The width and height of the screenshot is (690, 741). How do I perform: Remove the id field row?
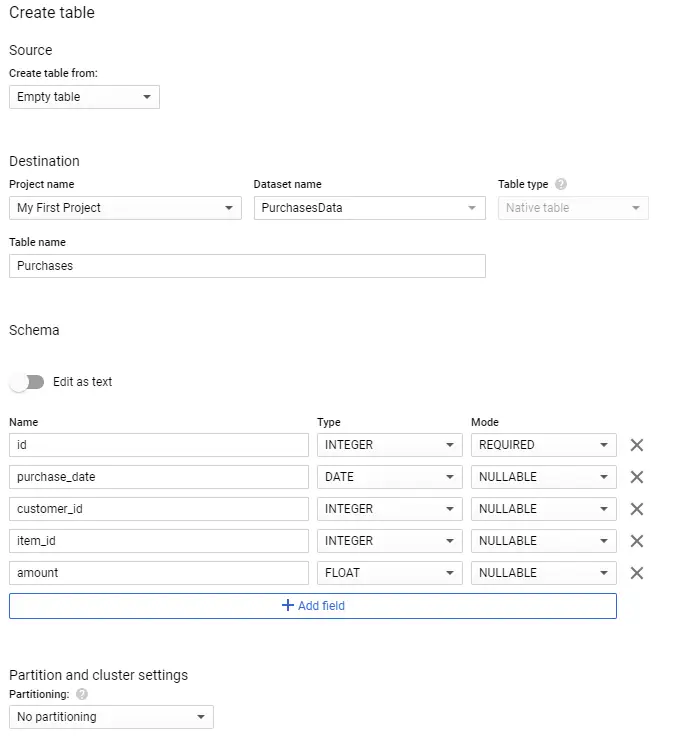click(637, 445)
